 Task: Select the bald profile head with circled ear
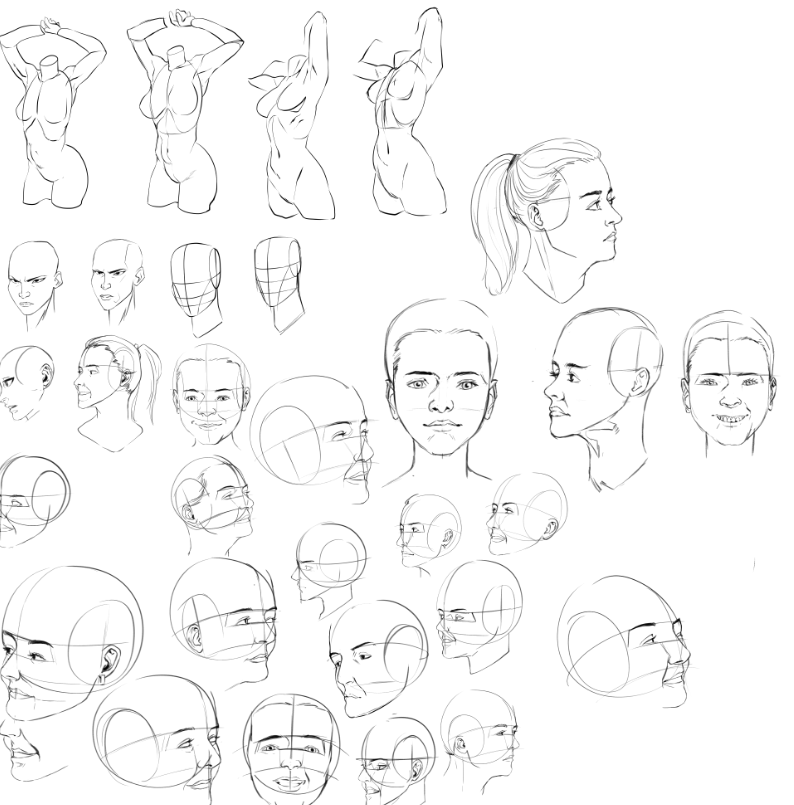603,399
